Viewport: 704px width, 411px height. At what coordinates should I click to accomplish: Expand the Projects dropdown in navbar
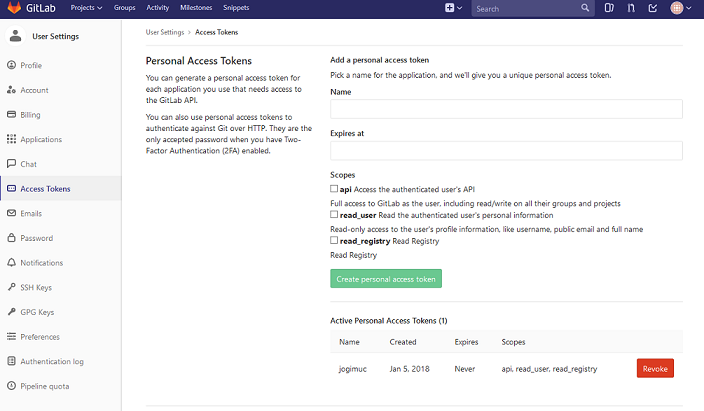pos(87,8)
